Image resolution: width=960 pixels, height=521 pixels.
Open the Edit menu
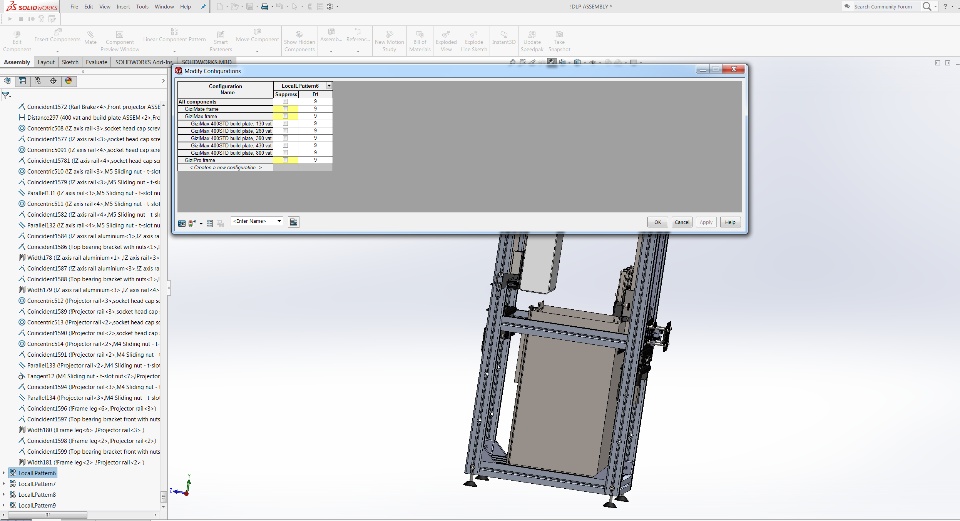[x=89, y=7]
